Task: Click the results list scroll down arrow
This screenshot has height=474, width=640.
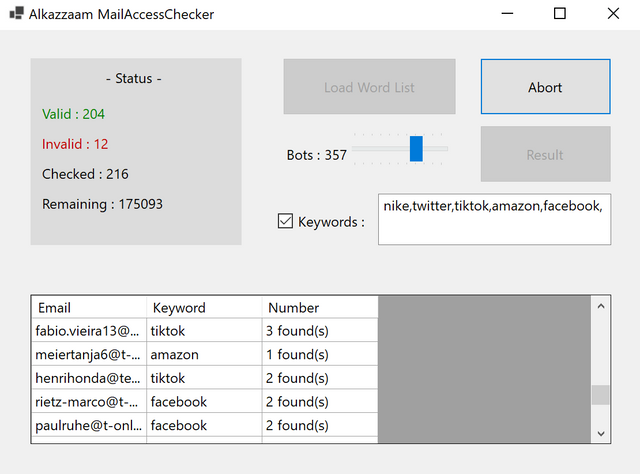Action: tap(600, 432)
